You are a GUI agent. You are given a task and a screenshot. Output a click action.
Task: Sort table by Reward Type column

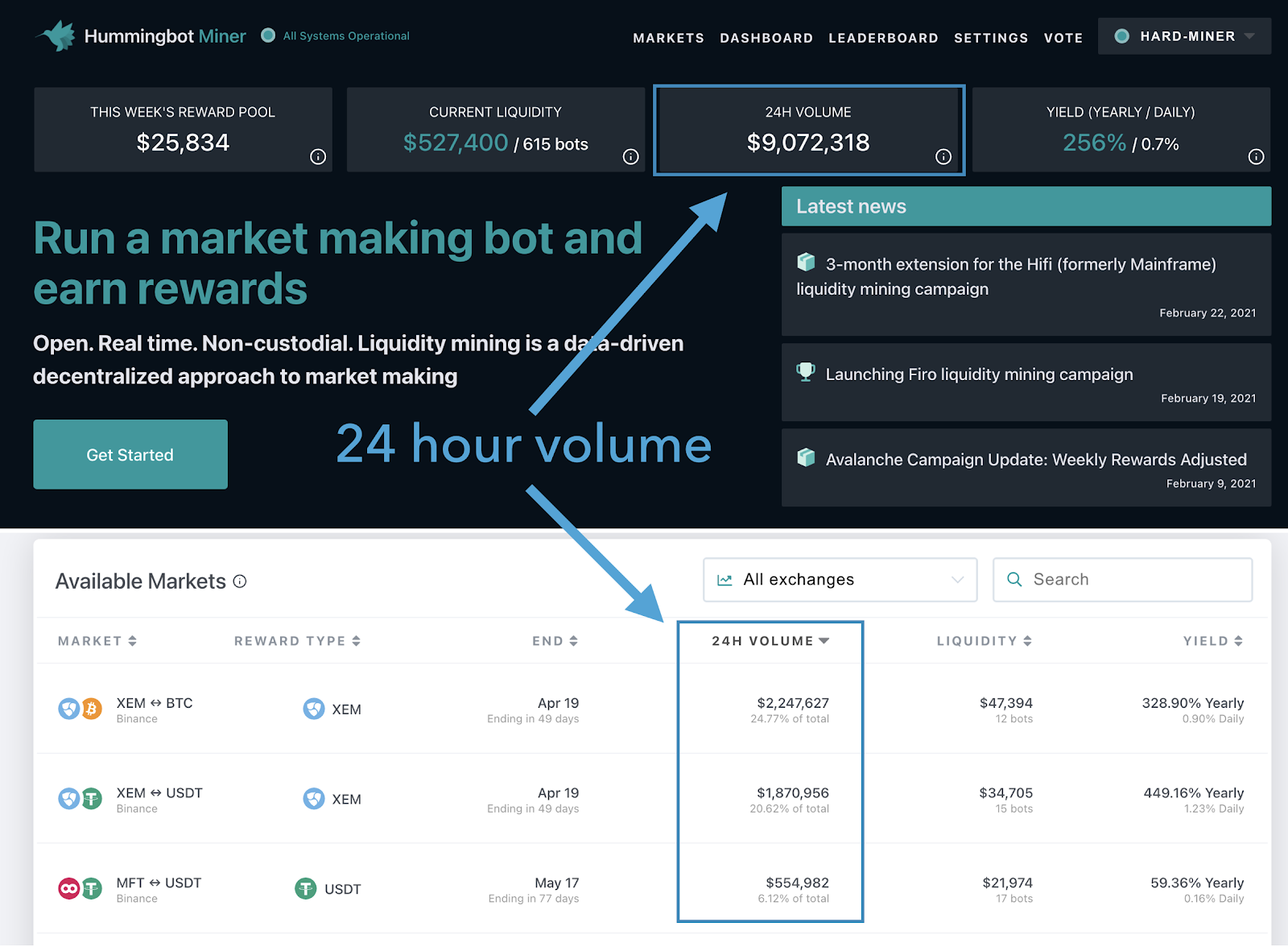pyautogui.click(x=296, y=641)
